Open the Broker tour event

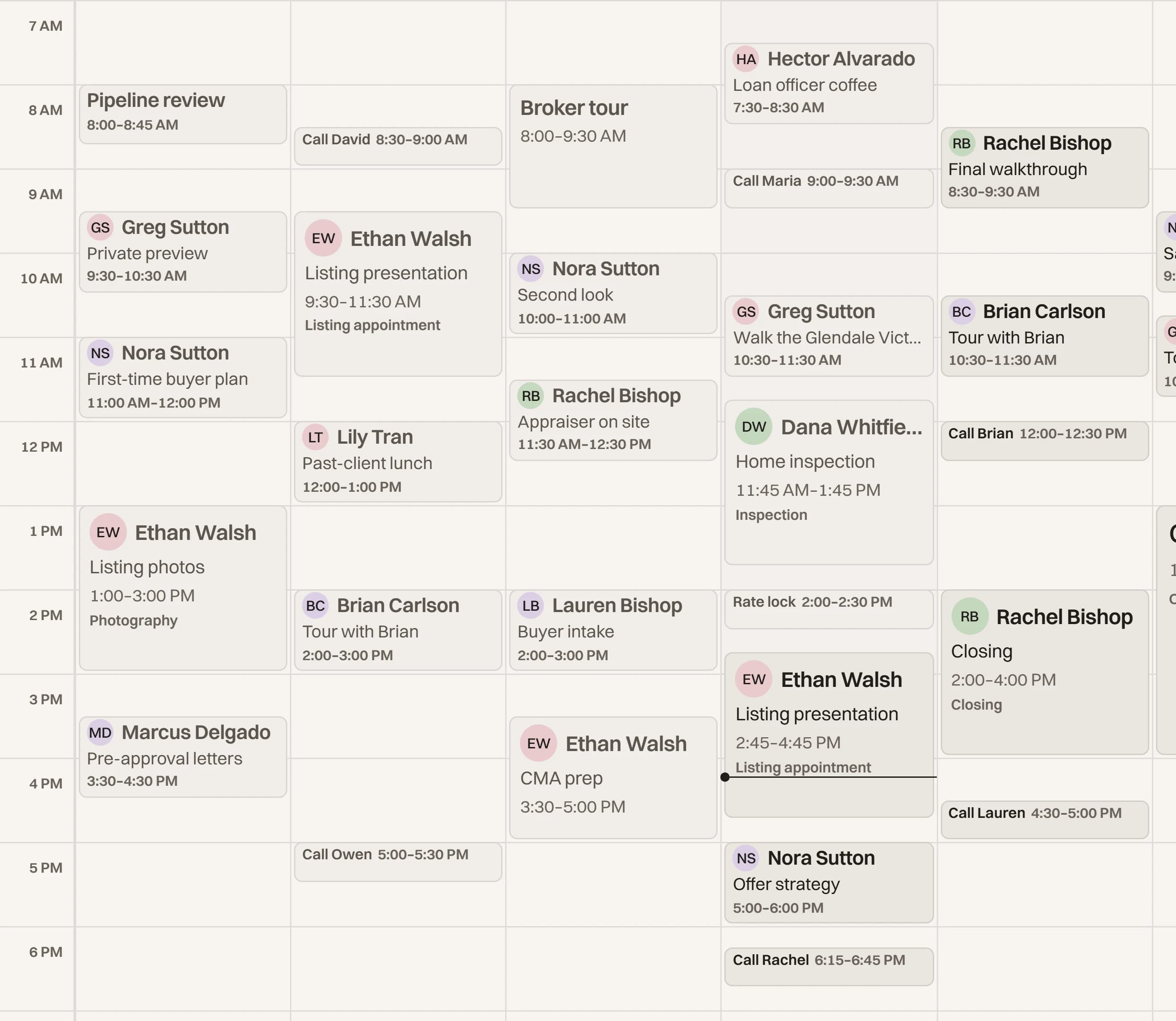pyautogui.click(x=613, y=147)
